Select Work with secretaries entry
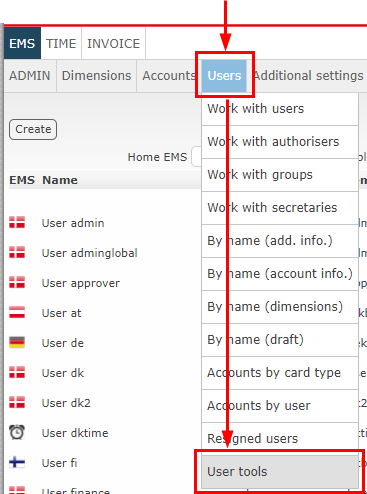Viewport: 367px width, 494px height. pyautogui.click(x=280, y=208)
